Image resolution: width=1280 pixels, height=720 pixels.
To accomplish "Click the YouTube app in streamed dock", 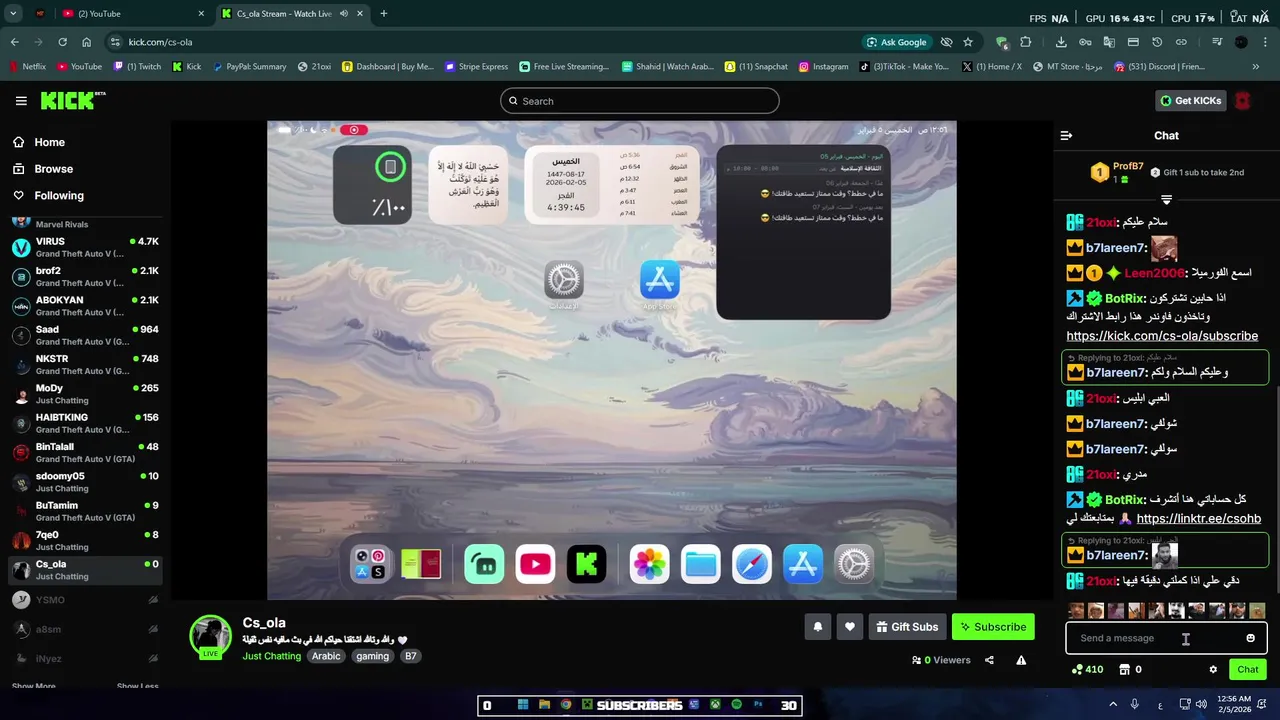I will (535, 564).
